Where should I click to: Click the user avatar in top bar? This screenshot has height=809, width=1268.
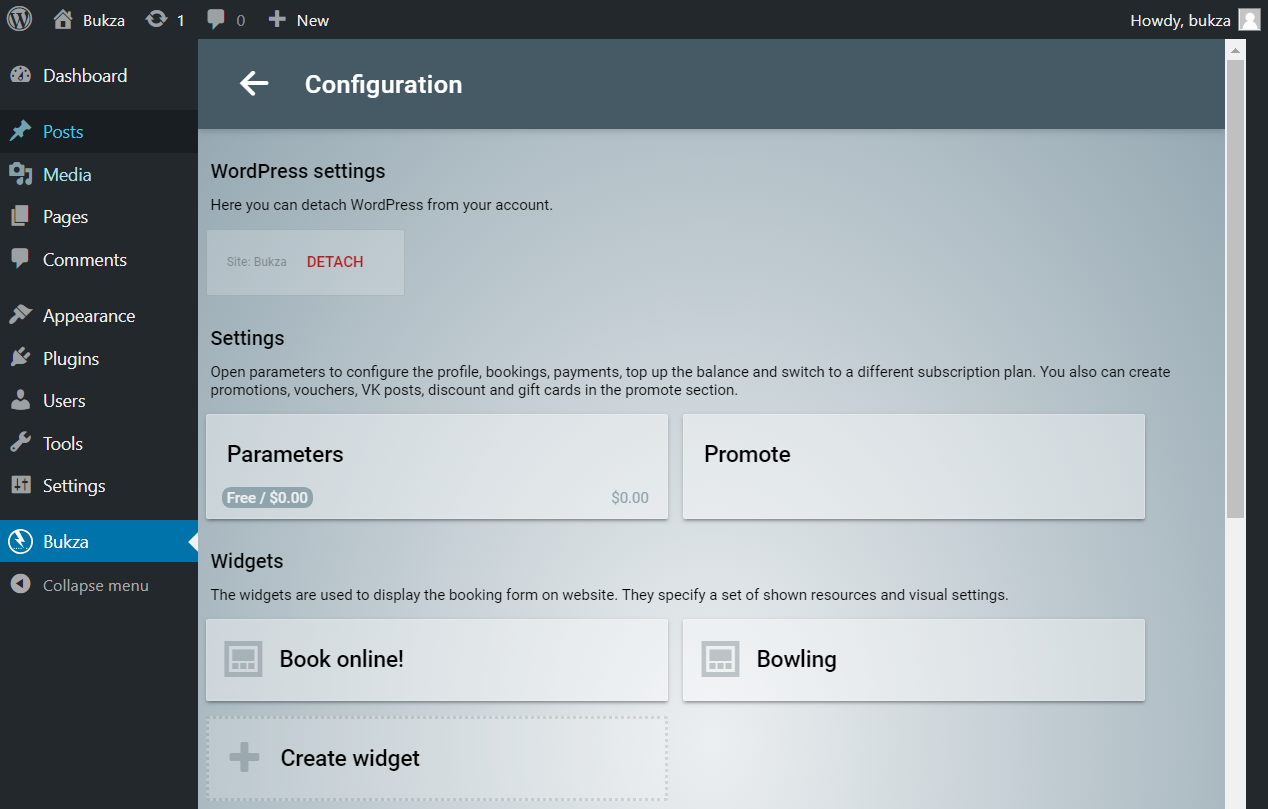(x=1249, y=20)
